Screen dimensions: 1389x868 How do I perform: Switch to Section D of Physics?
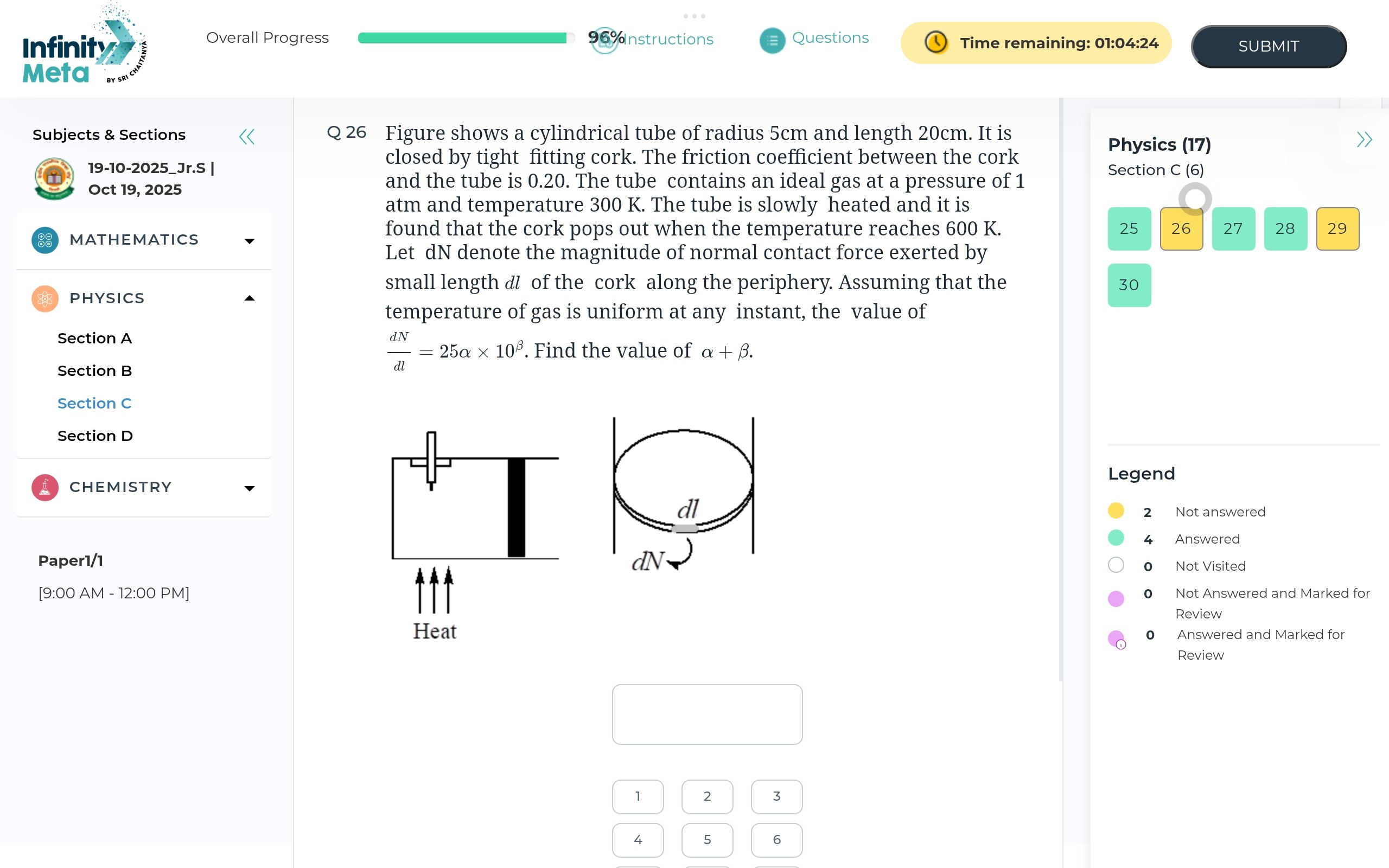click(95, 436)
